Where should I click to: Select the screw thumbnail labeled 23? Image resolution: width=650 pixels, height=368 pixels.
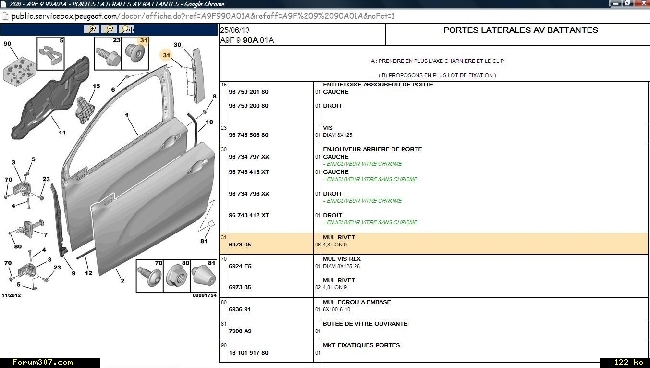[108, 53]
